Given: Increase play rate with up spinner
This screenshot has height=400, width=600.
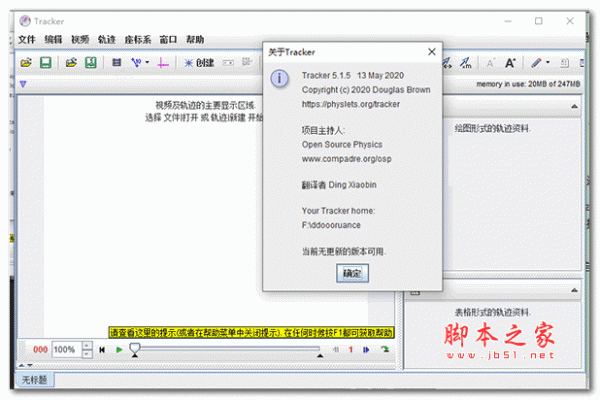Looking at the screenshot, I should pyautogui.click(x=87, y=345).
